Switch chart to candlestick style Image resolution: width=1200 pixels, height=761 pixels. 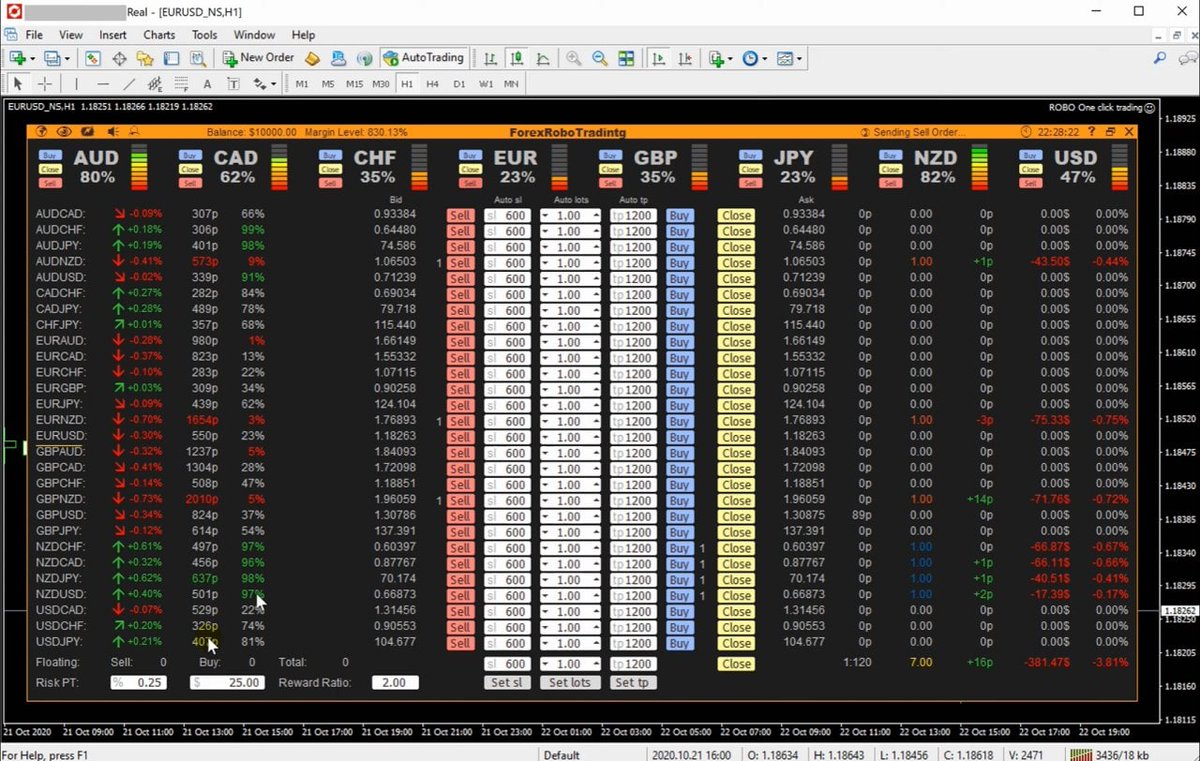point(517,59)
